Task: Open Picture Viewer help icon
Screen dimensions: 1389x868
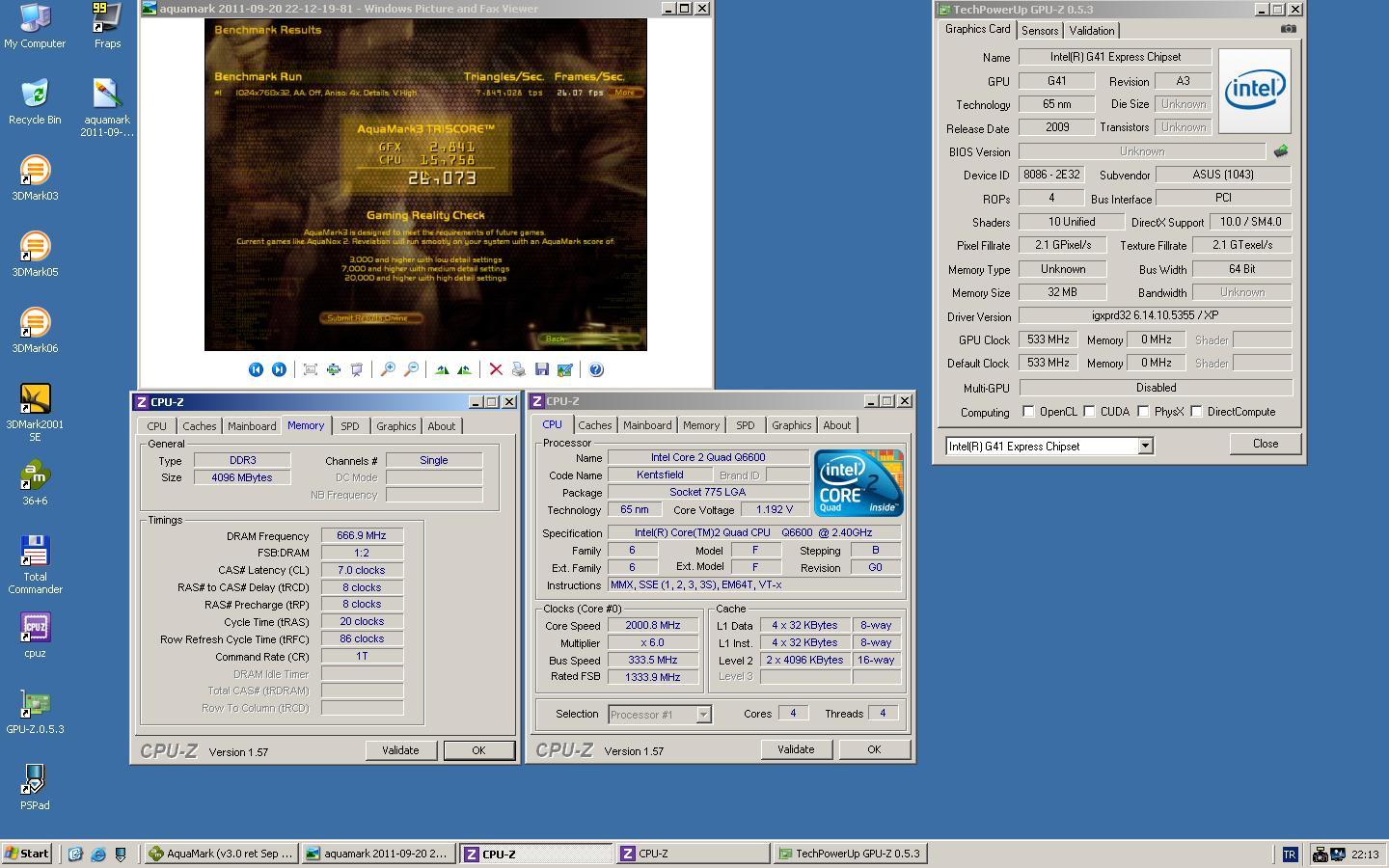Action: [x=596, y=369]
